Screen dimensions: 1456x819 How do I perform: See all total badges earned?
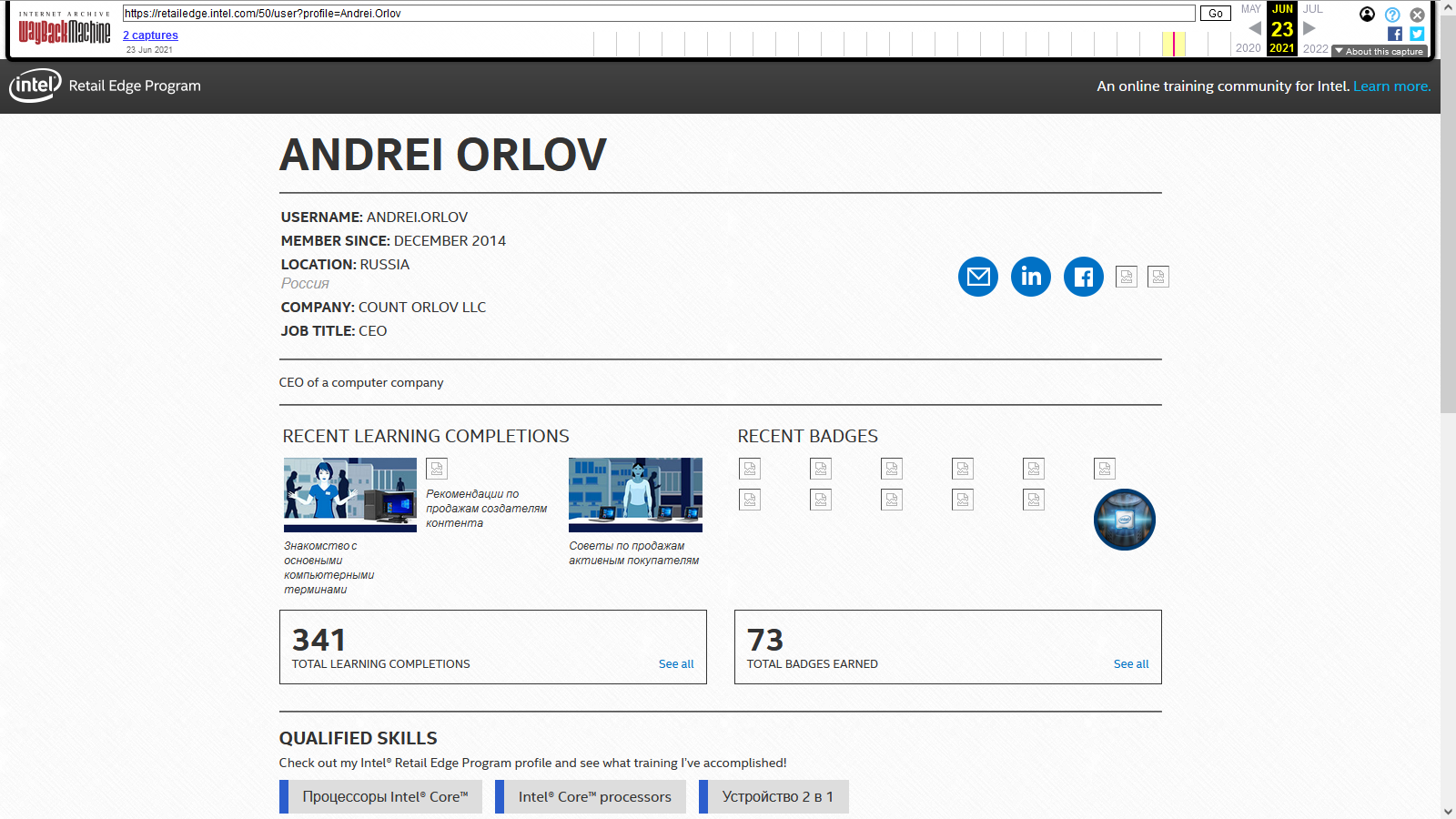[1131, 664]
